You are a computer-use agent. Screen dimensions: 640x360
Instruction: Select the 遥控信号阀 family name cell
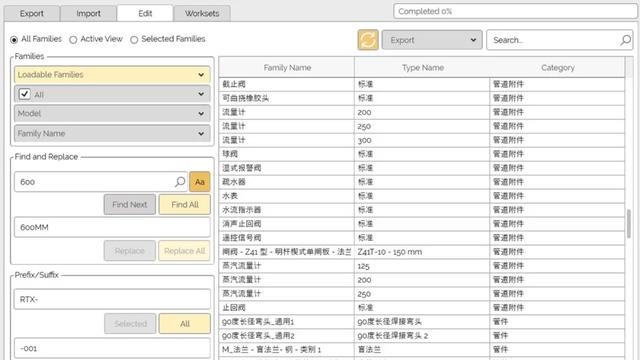coord(287,238)
